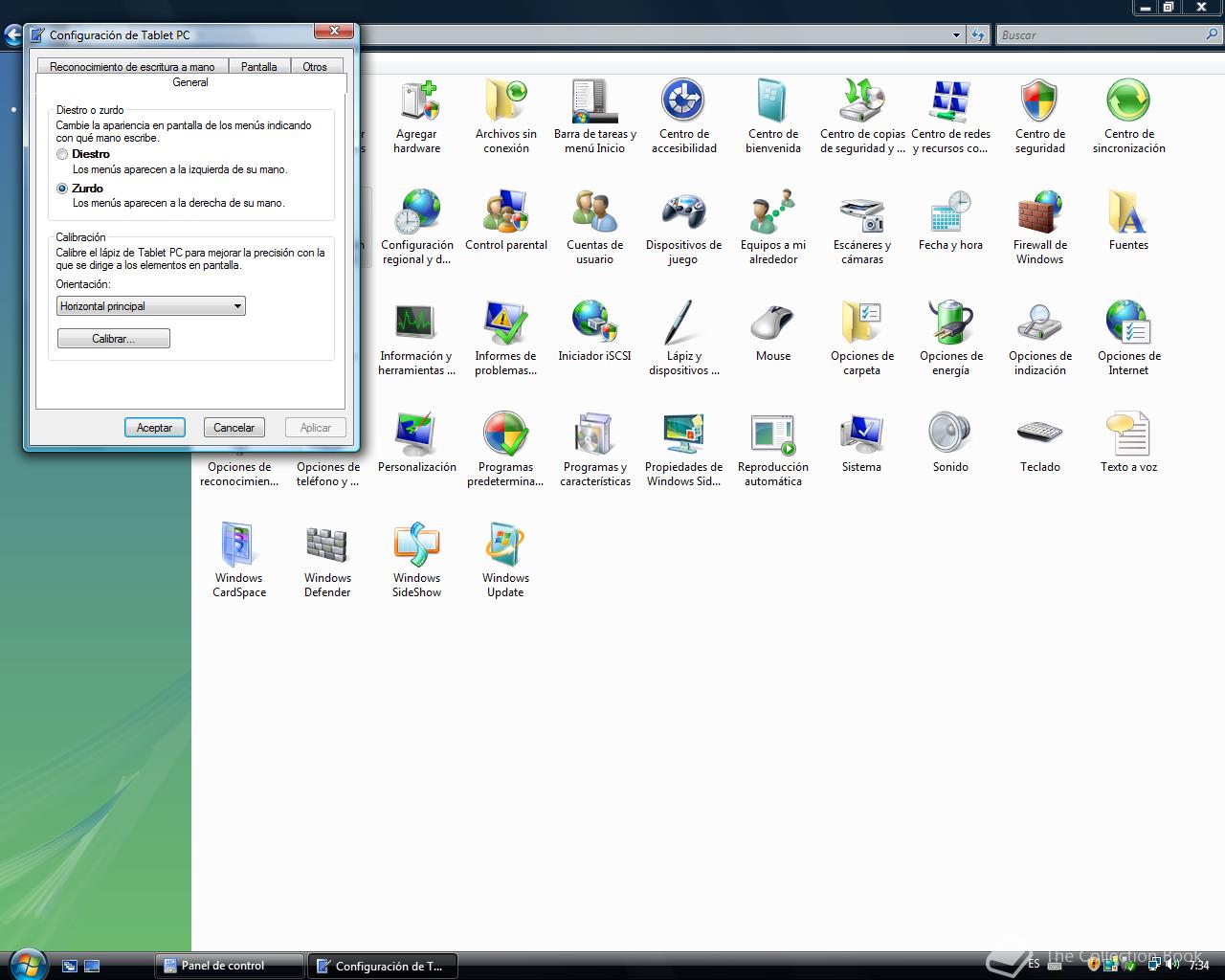Open Windows Defender icon
The width and height of the screenshot is (1225, 980).
click(327, 546)
